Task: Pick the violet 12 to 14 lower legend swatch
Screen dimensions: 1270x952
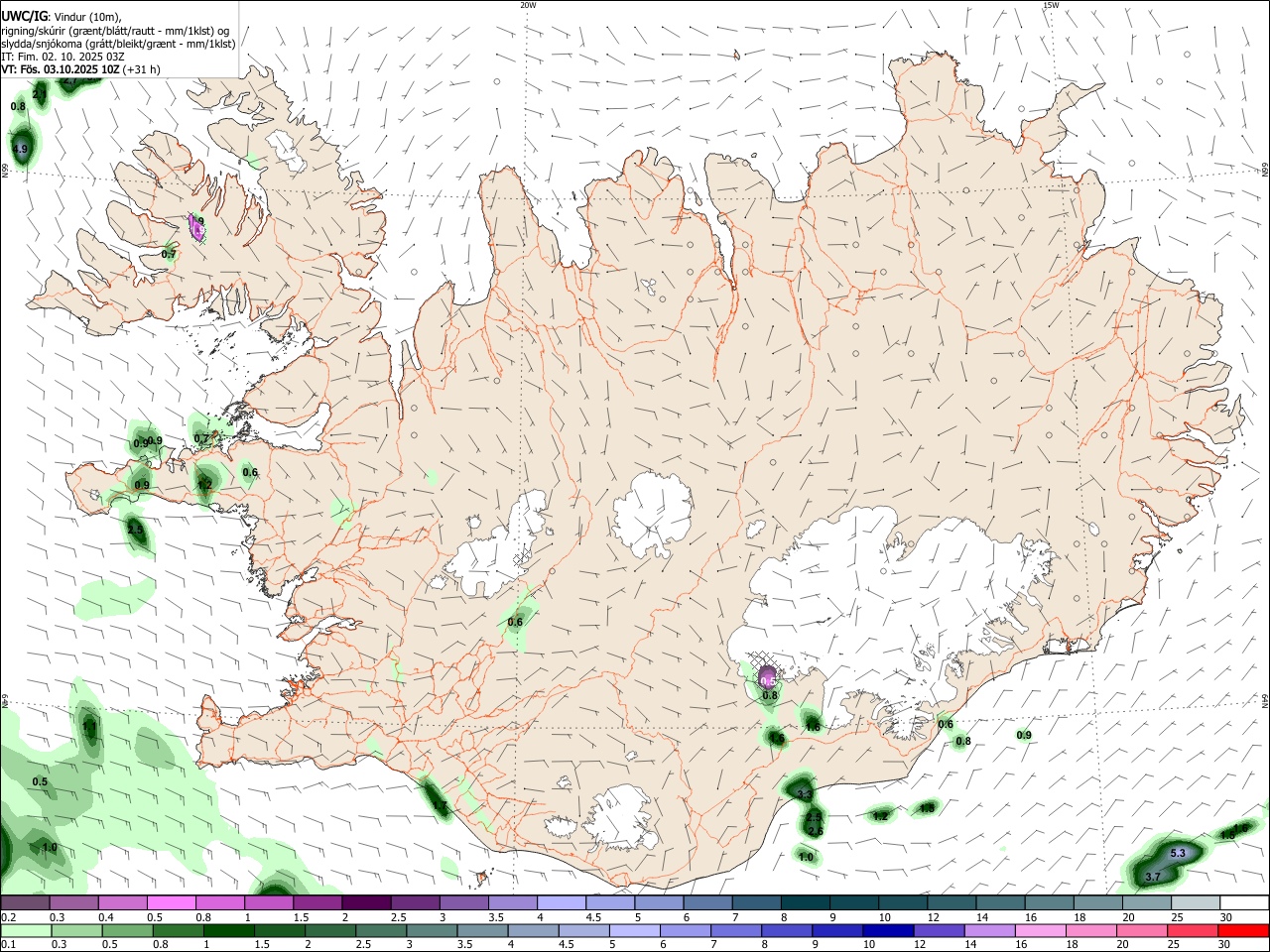Action: (939, 931)
